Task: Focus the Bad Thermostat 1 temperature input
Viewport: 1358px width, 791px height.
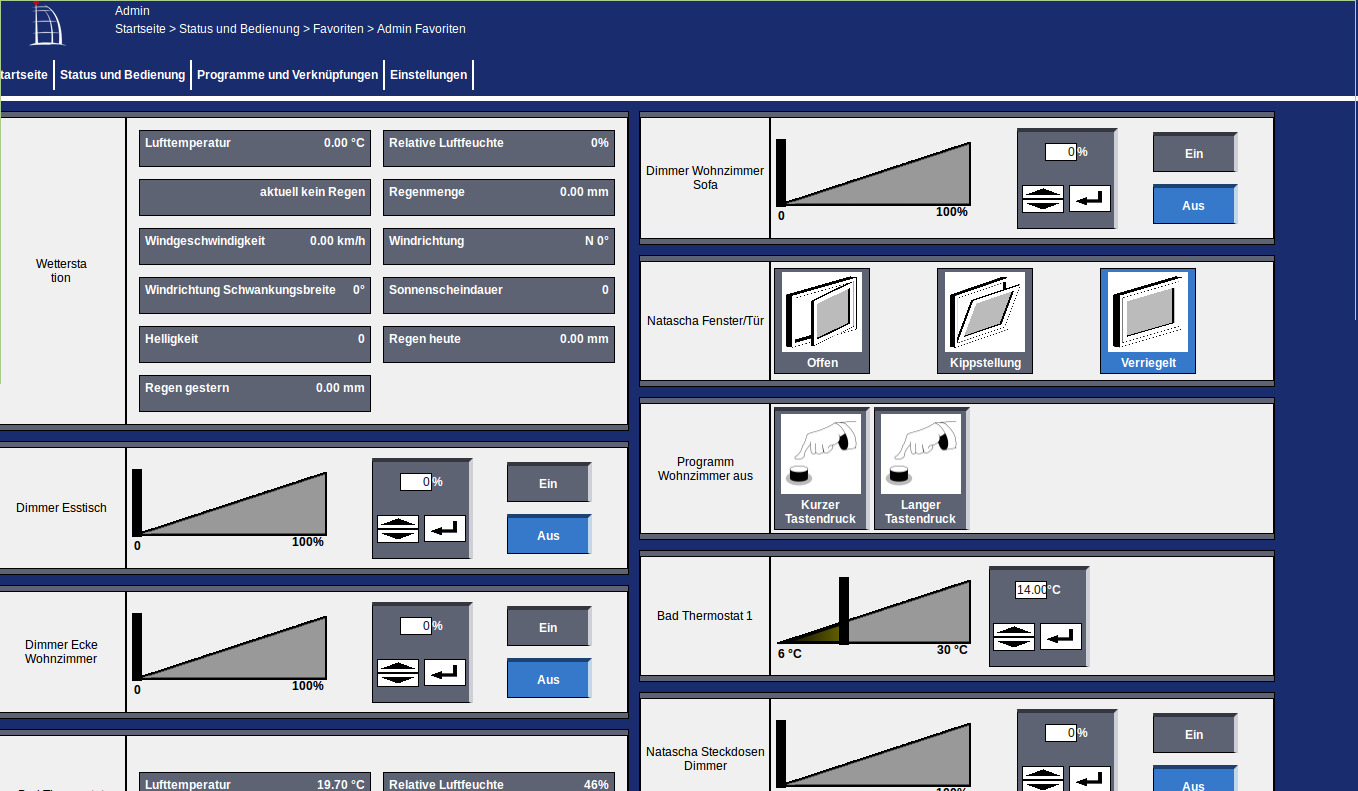Action: coord(1032,590)
